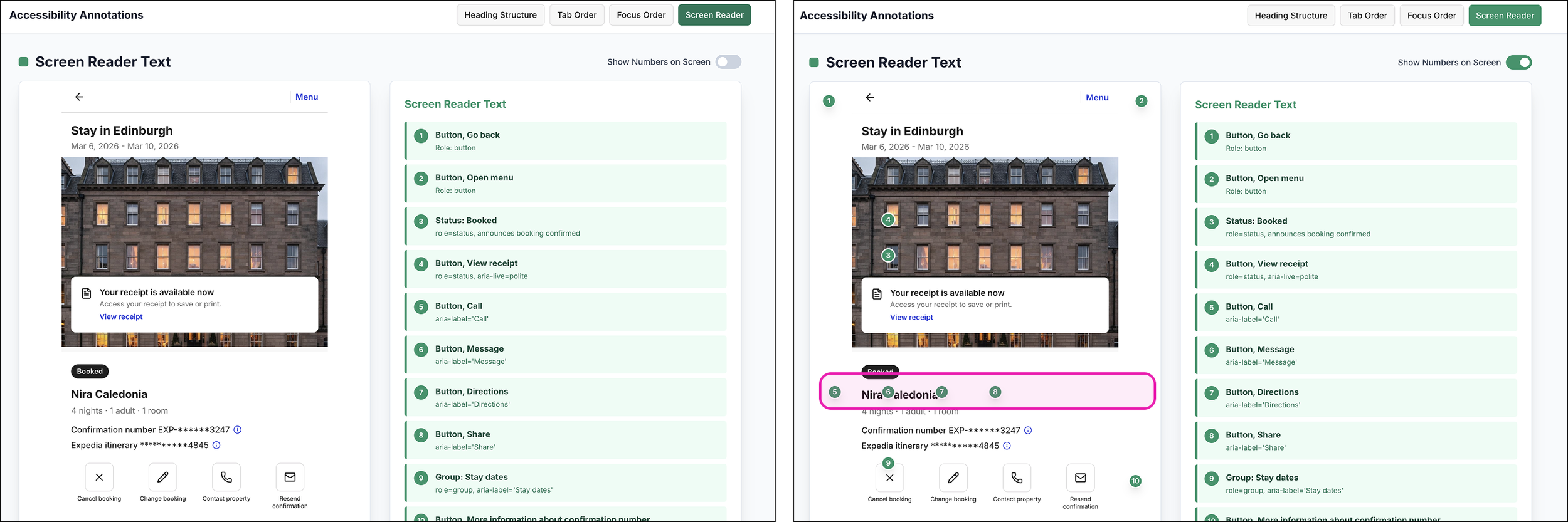This screenshot has height=522, width=1568.
Task: Open Tab Order tab in right panel
Action: point(1367,16)
